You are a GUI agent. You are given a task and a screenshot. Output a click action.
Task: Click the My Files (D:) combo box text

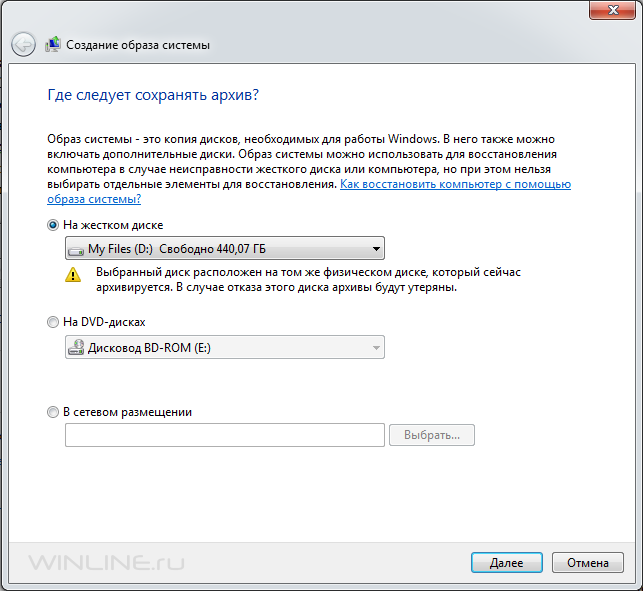click(177, 249)
